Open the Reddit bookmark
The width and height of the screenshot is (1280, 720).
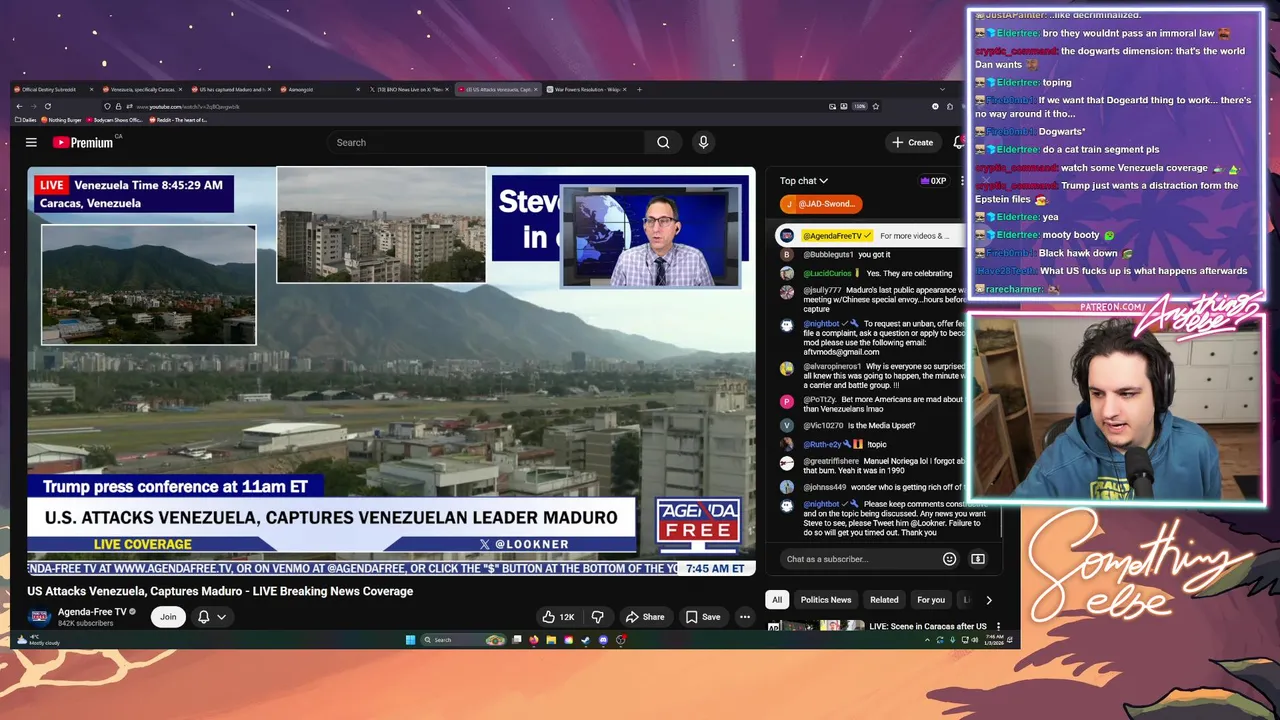click(178, 120)
